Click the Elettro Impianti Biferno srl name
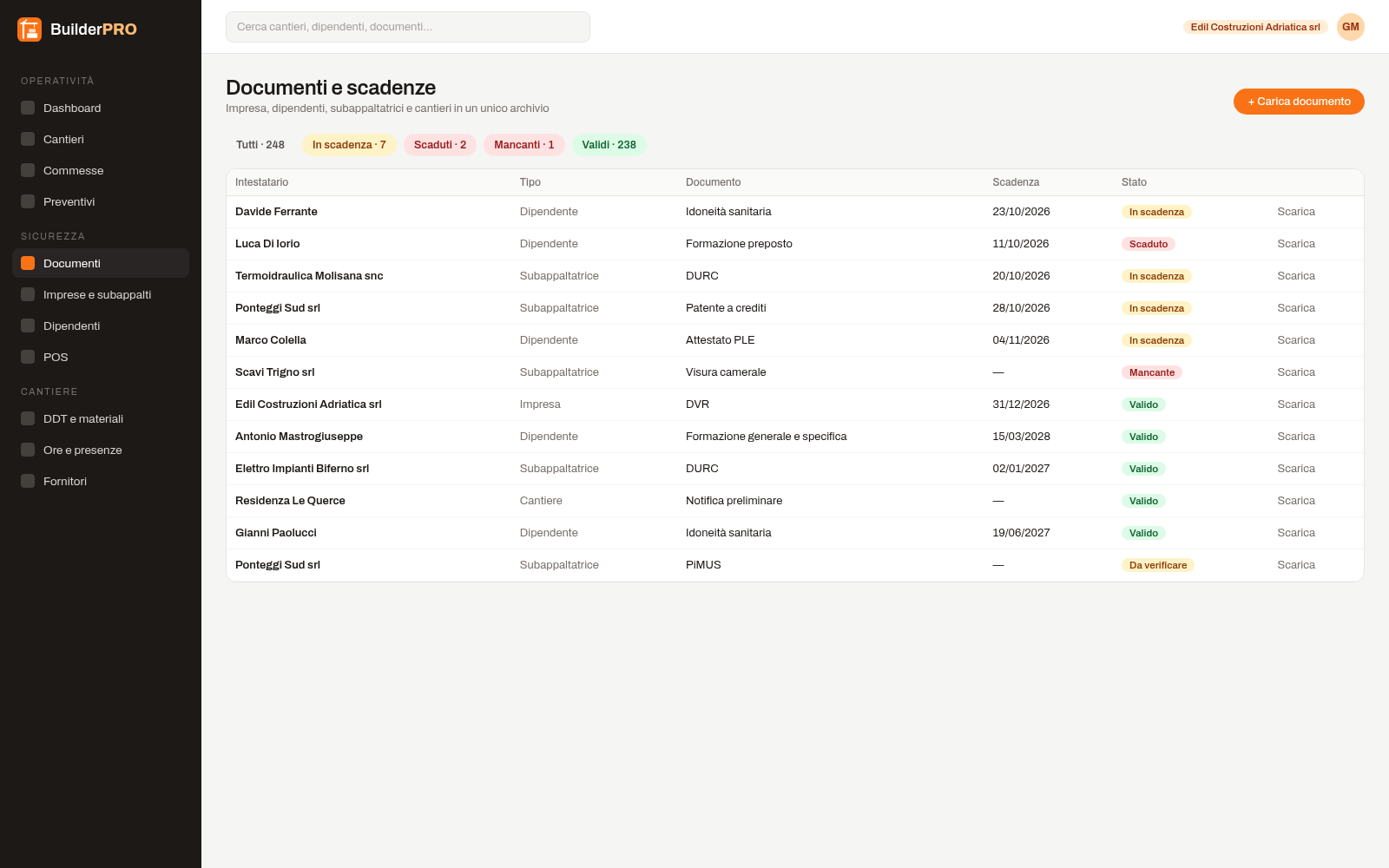The image size is (1389, 868). (x=302, y=469)
